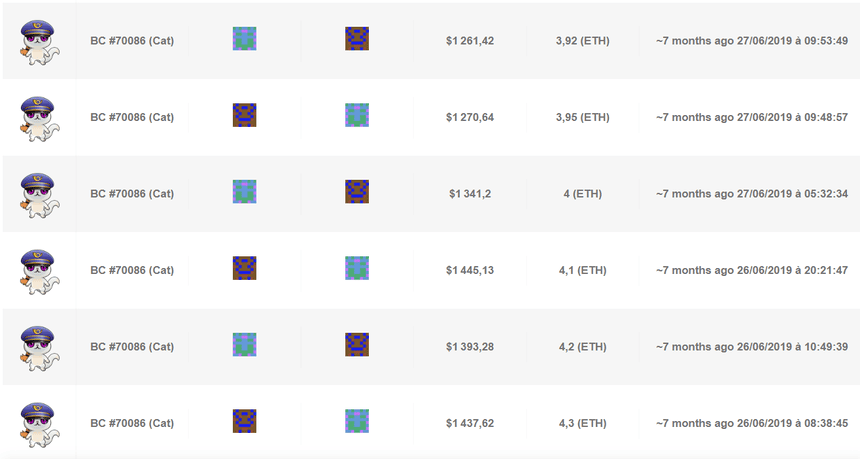860x459 pixels.
Task: Open the BC #70086 (Cat) link on the 09:53:49 row
Action: (x=132, y=41)
